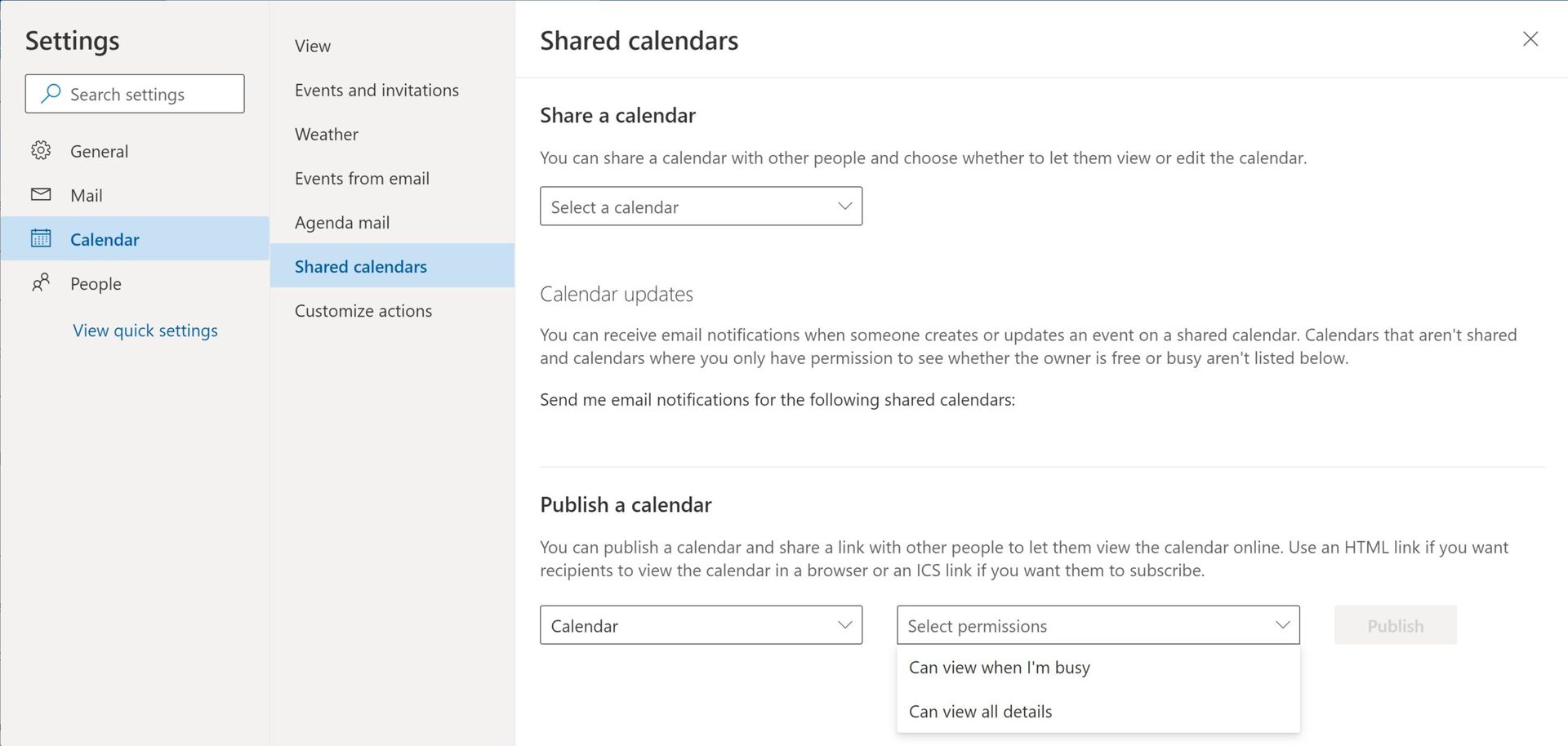Screen dimensions: 1568x746
Task: Close the Settings dialog with X
Action: (1530, 39)
